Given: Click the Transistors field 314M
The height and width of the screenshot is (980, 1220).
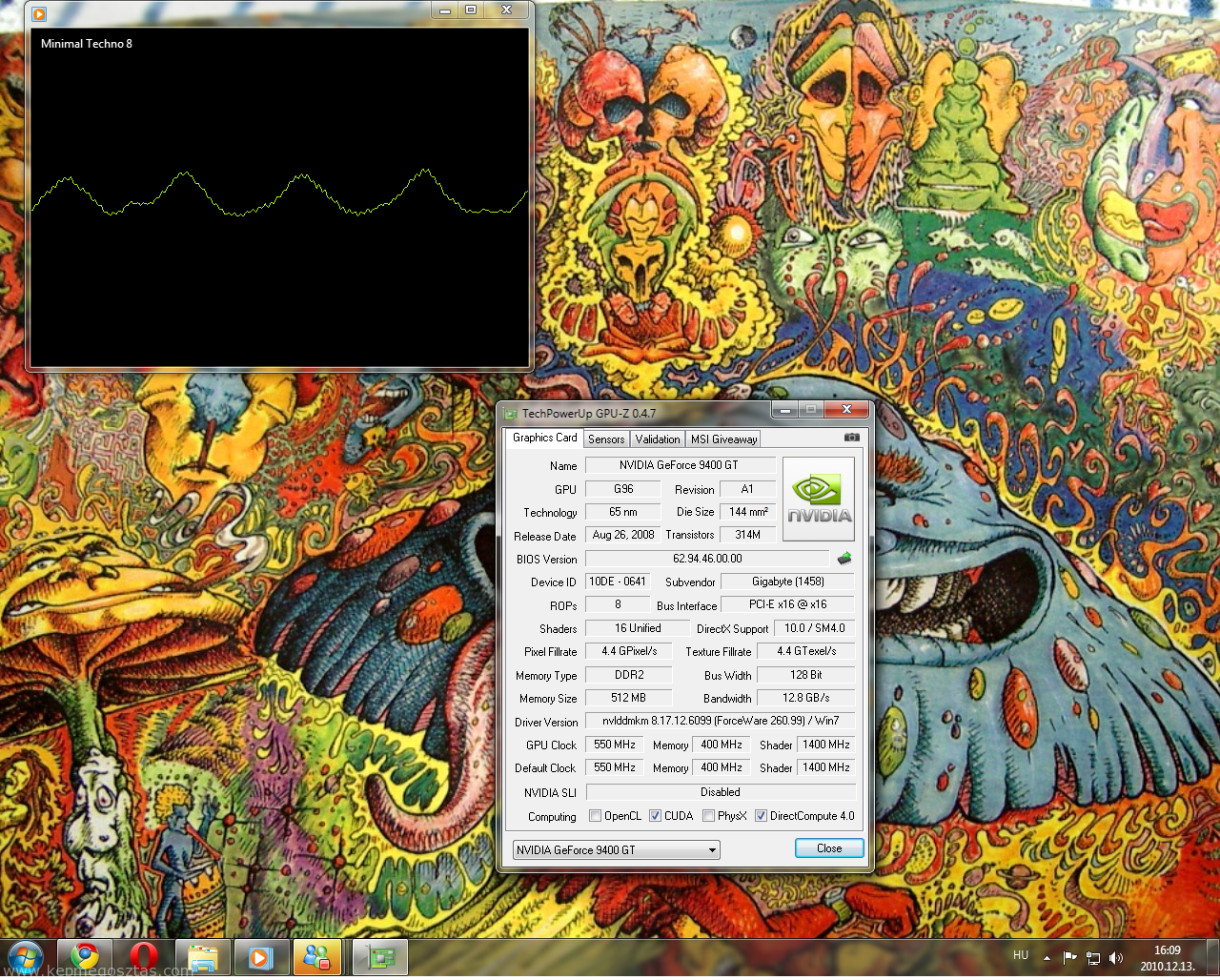Looking at the screenshot, I should point(748,535).
